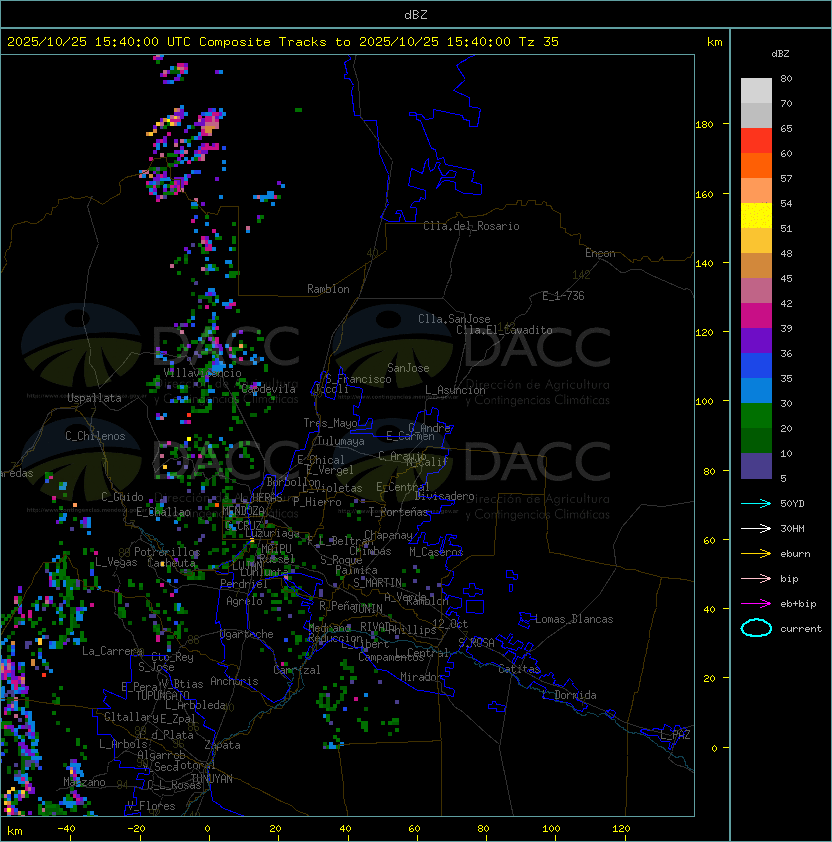Screen dimensions: 832x842
Task: Click the Manzano place label
Action: pos(84,782)
